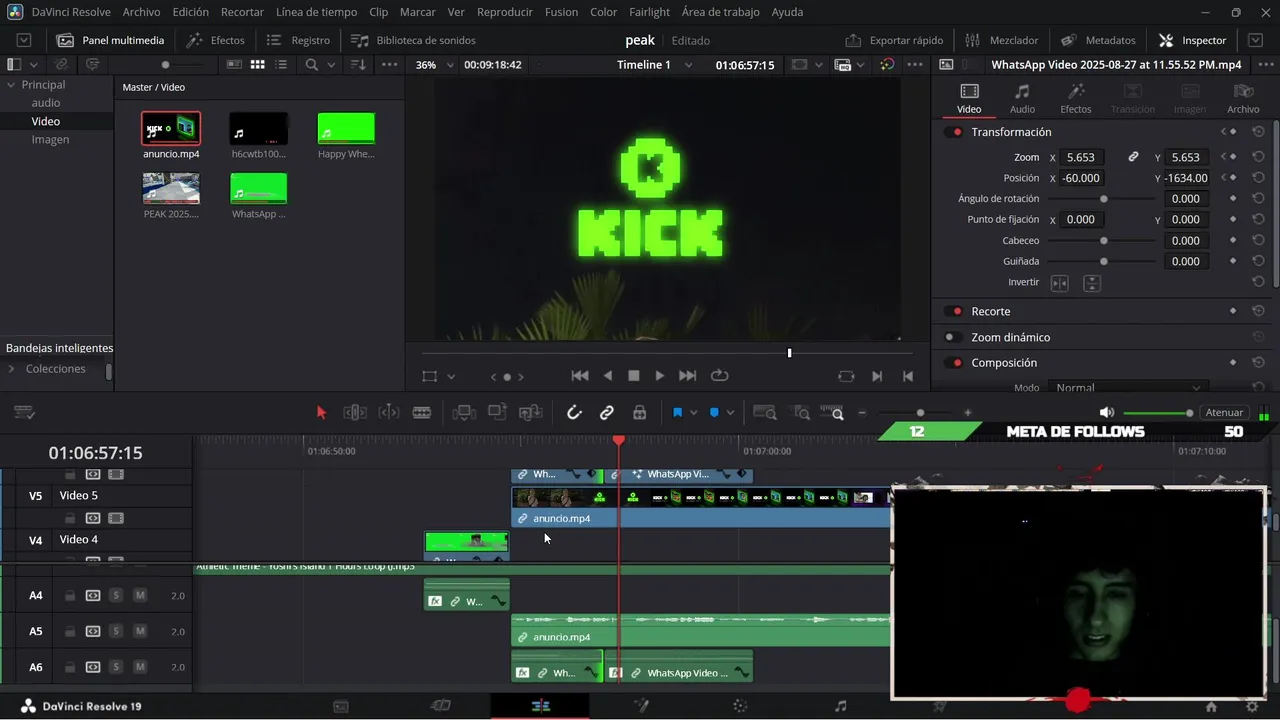Activate the Trim Edit mode tool
Image resolution: width=1280 pixels, height=720 pixels.
pos(355,413)
